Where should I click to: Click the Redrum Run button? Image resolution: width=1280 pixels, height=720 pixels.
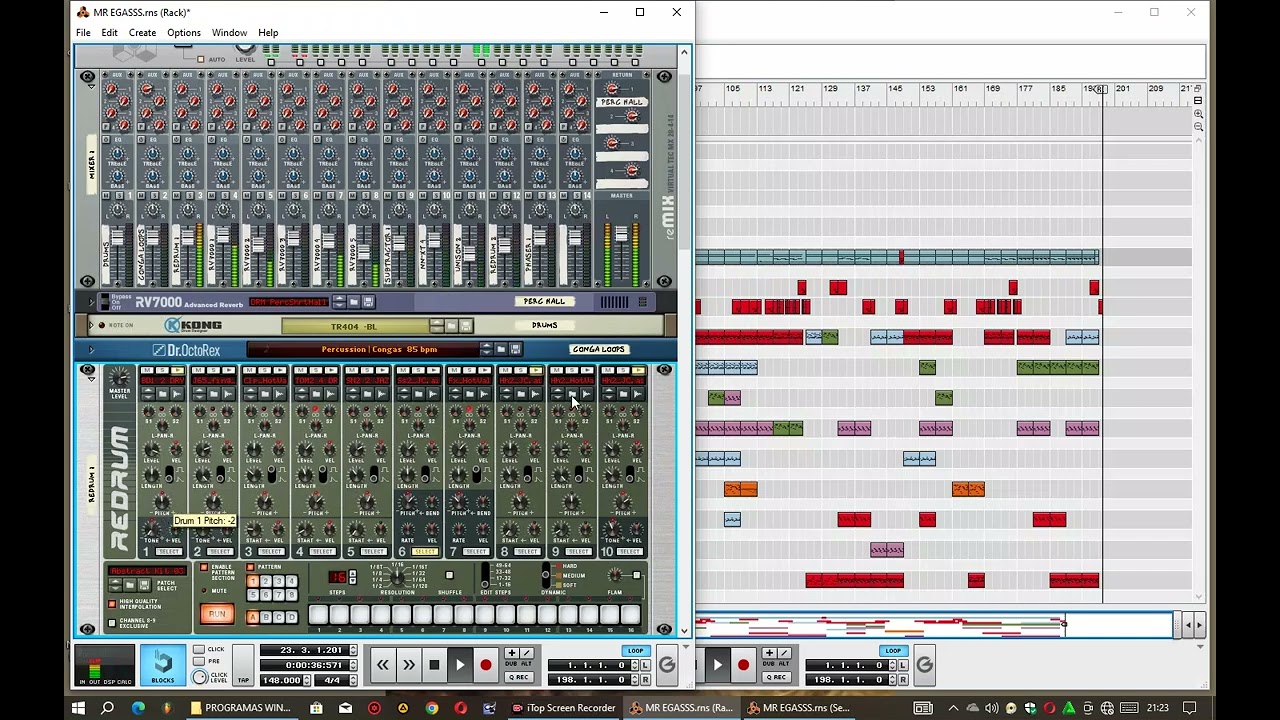[216, 614]
